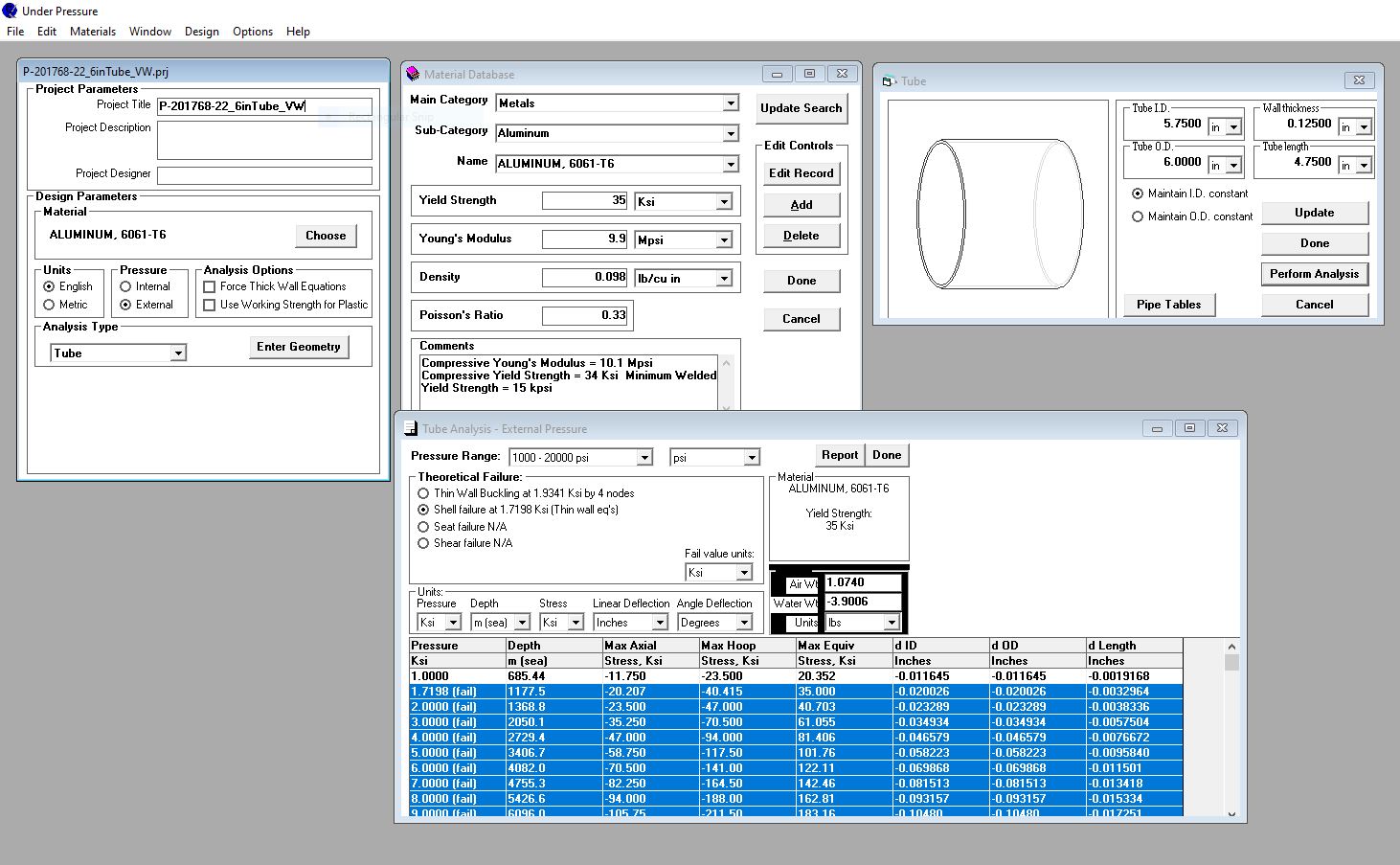Open the Options menu
This screenshot has width=1400, height=865.
(253, 32)
